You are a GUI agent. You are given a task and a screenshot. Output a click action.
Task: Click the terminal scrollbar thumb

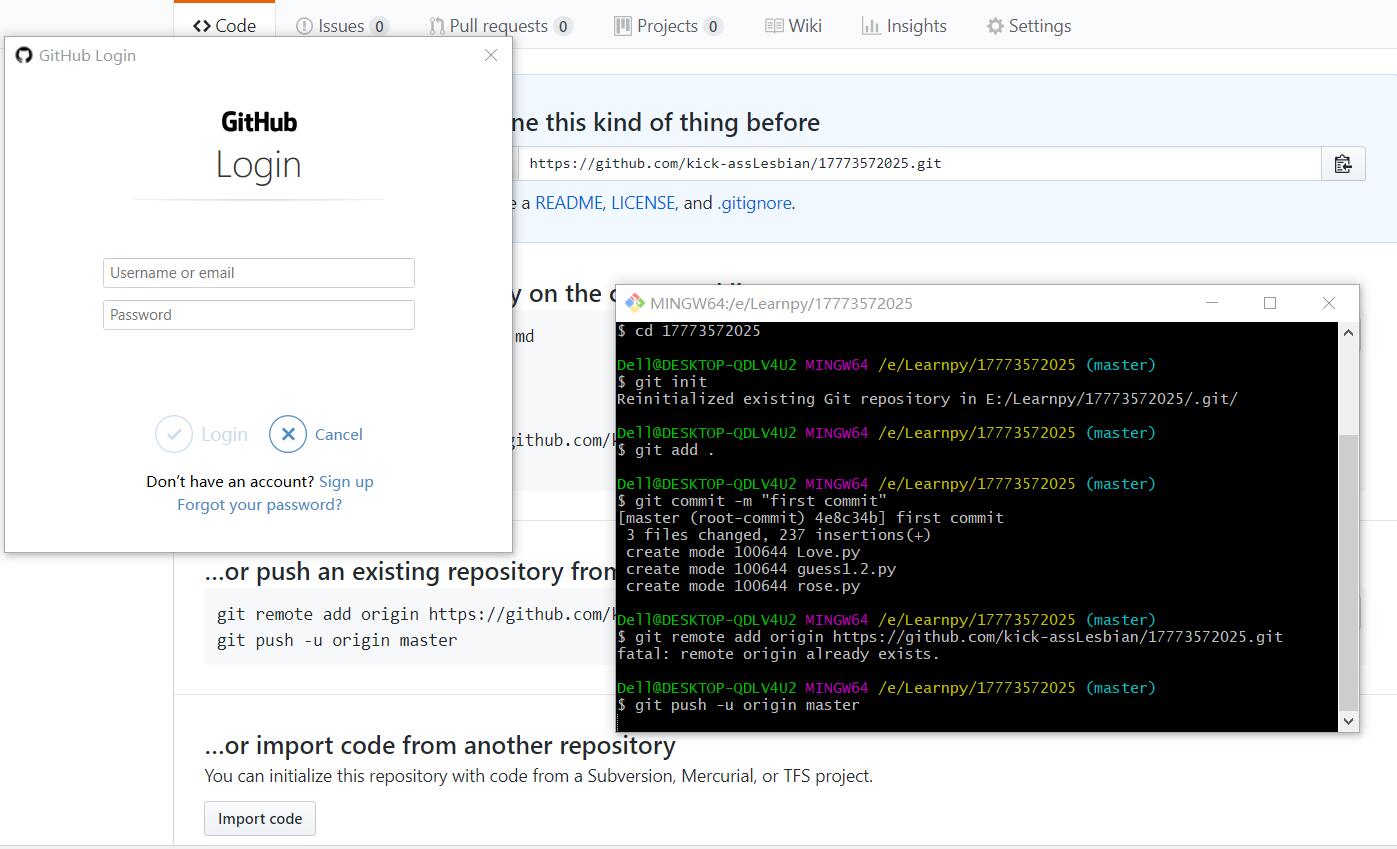[x=1348, y=572]
